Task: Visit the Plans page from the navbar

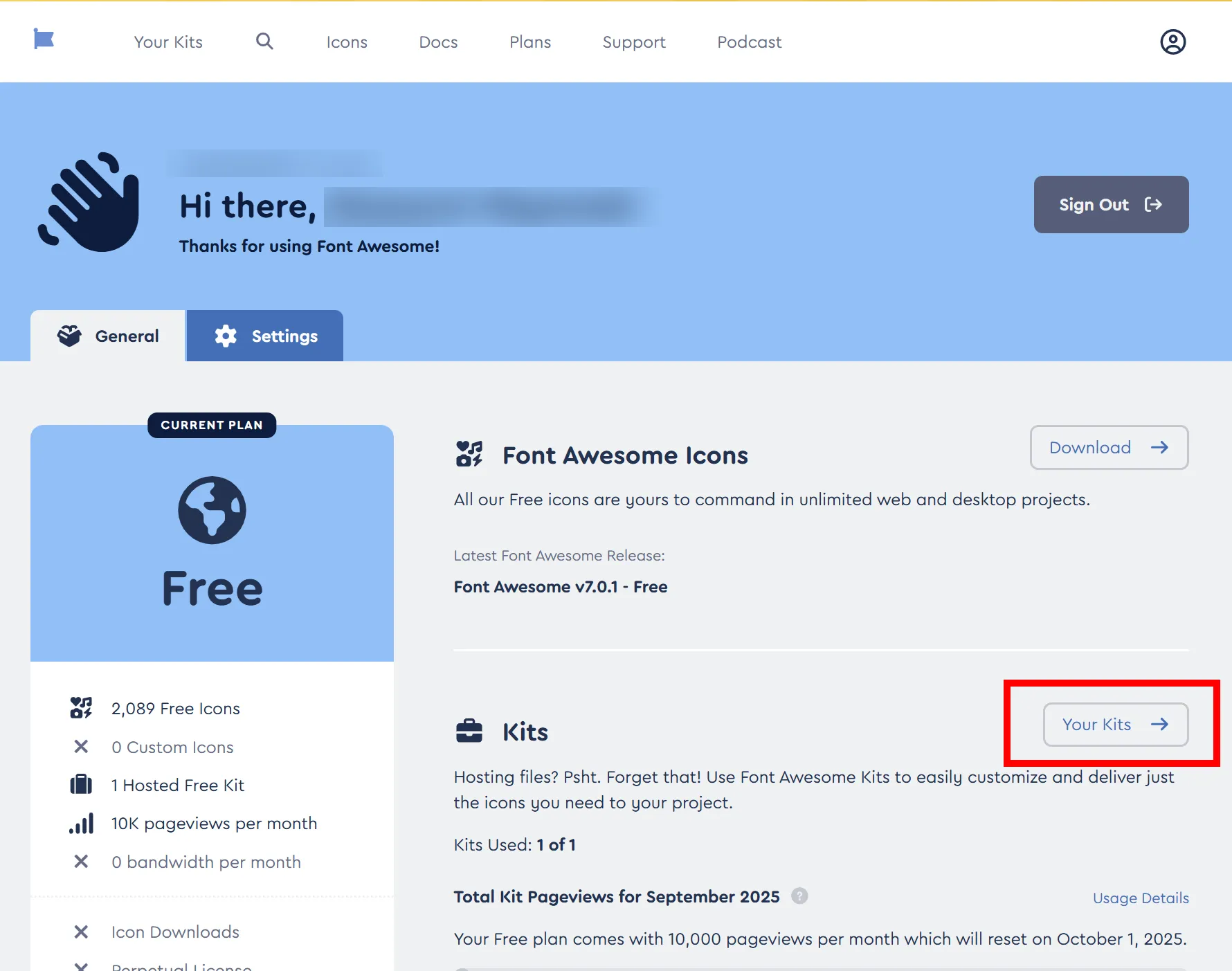Action: click(530, 42)
